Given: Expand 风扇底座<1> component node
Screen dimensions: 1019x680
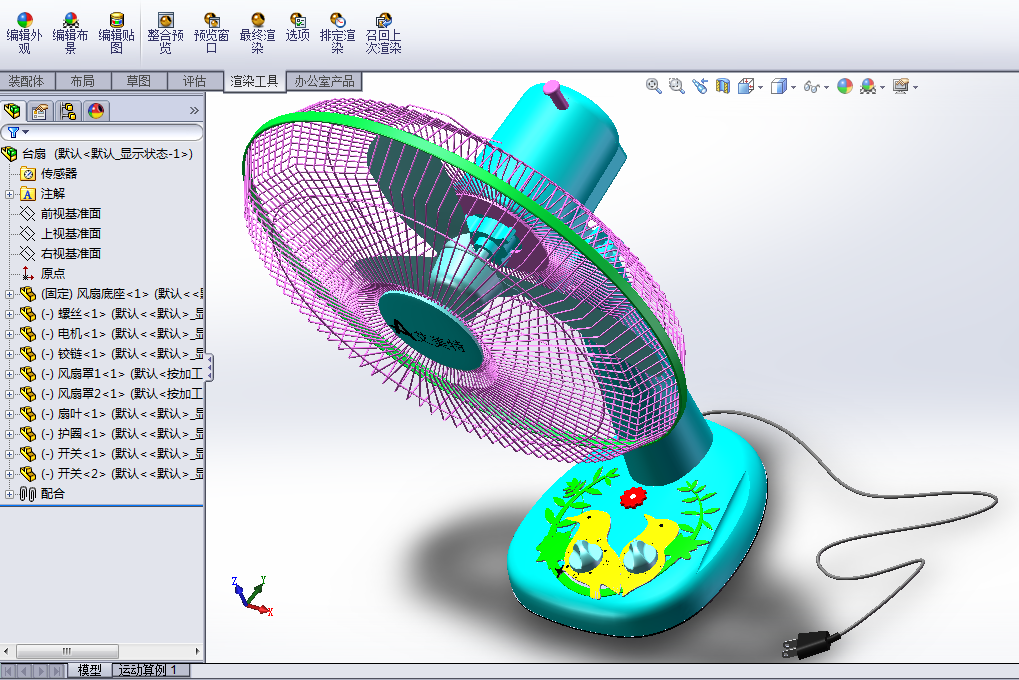Looking at the screenshot, I should (x=9, y=294).
